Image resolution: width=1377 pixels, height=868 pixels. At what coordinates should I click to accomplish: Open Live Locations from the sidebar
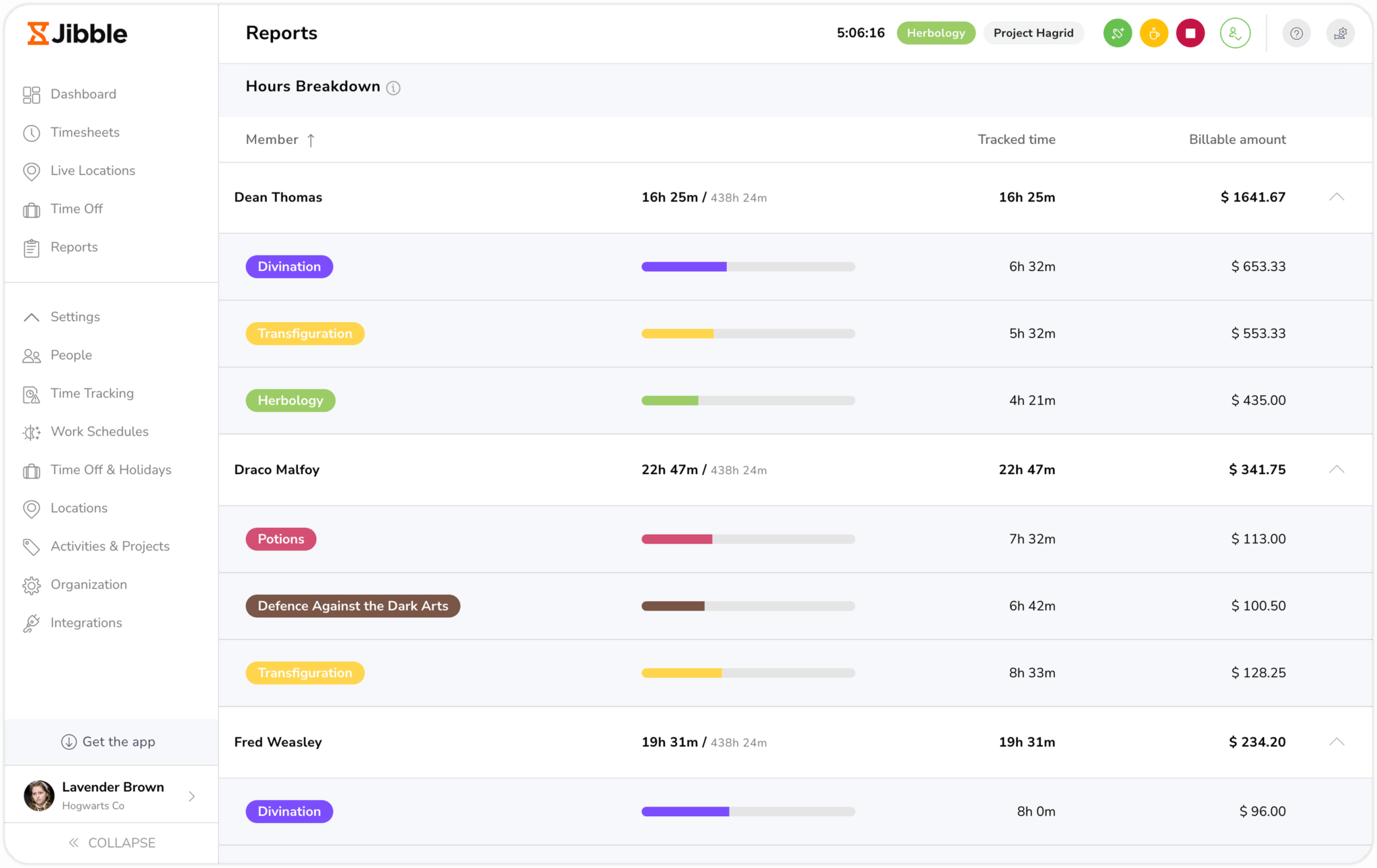(x=92, y=170)
